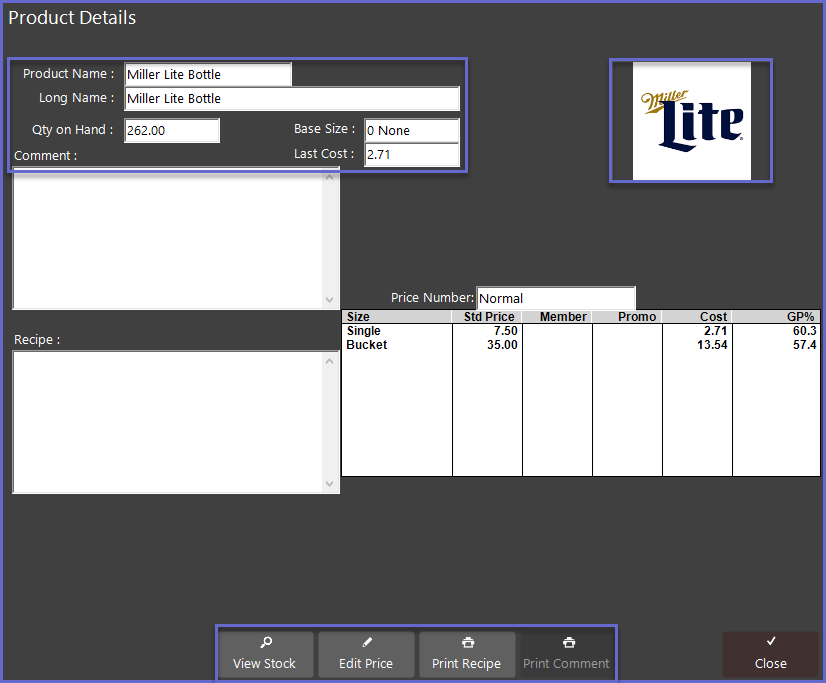Image resolution: width=826 pixels, height=683 pixels.
Task: Click the Close checkmark icon
Action: click(x=770, y=642)
